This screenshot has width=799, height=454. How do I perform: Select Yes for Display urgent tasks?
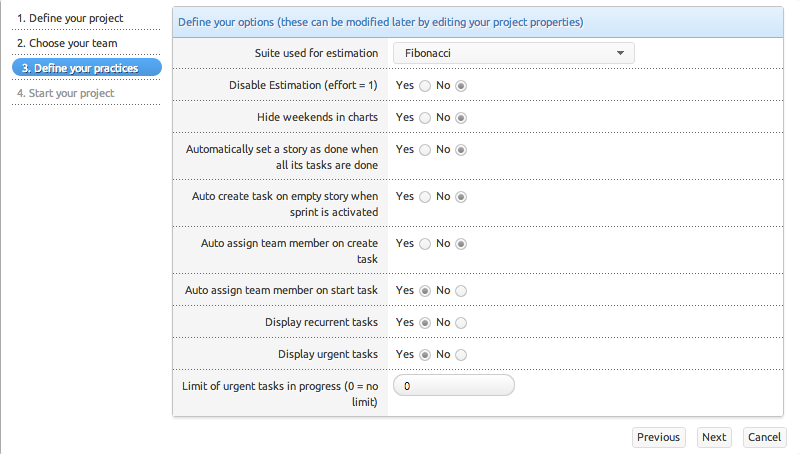[x=425, y=355]
